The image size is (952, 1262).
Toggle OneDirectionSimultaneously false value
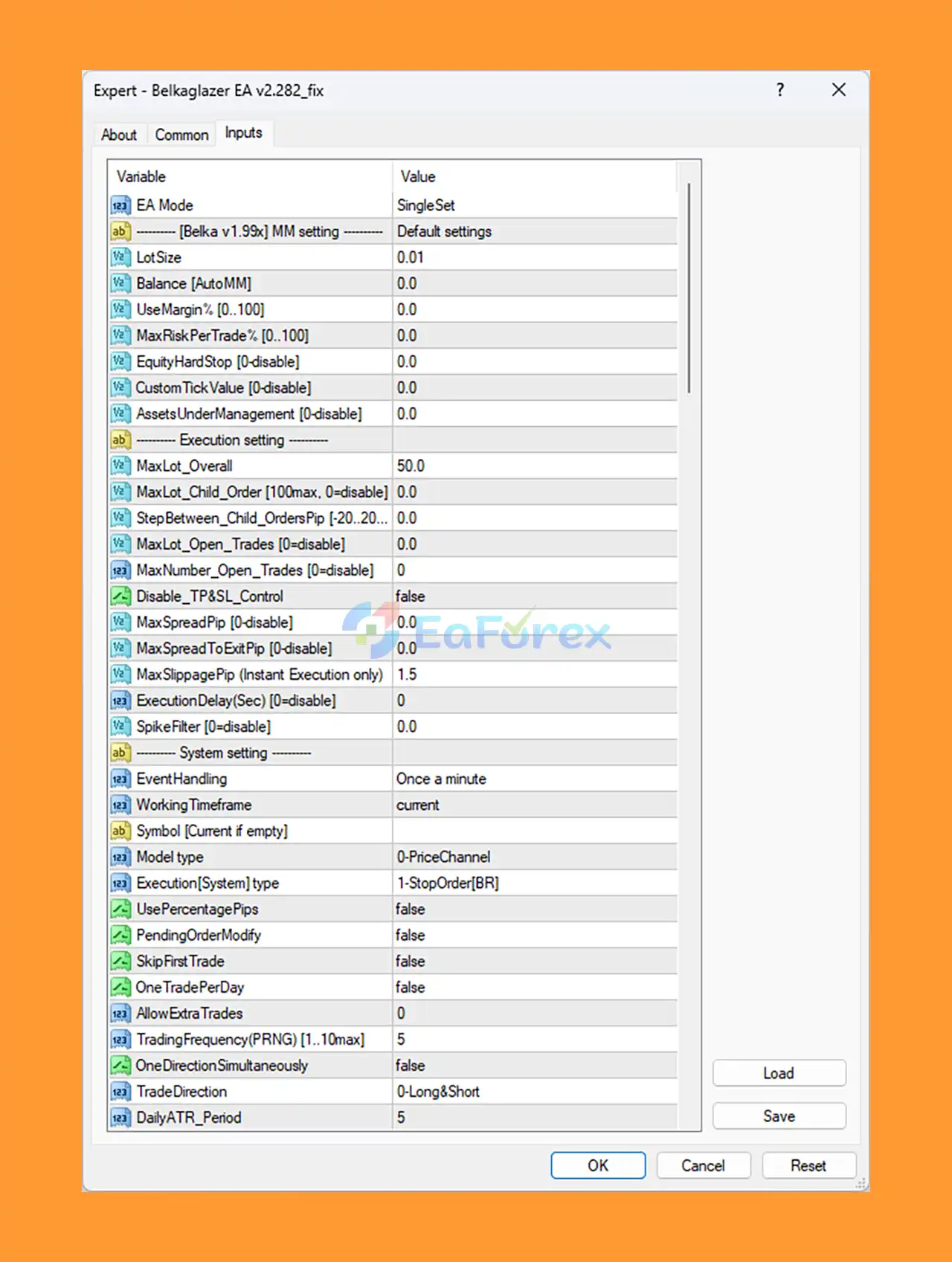point(535,1066)
